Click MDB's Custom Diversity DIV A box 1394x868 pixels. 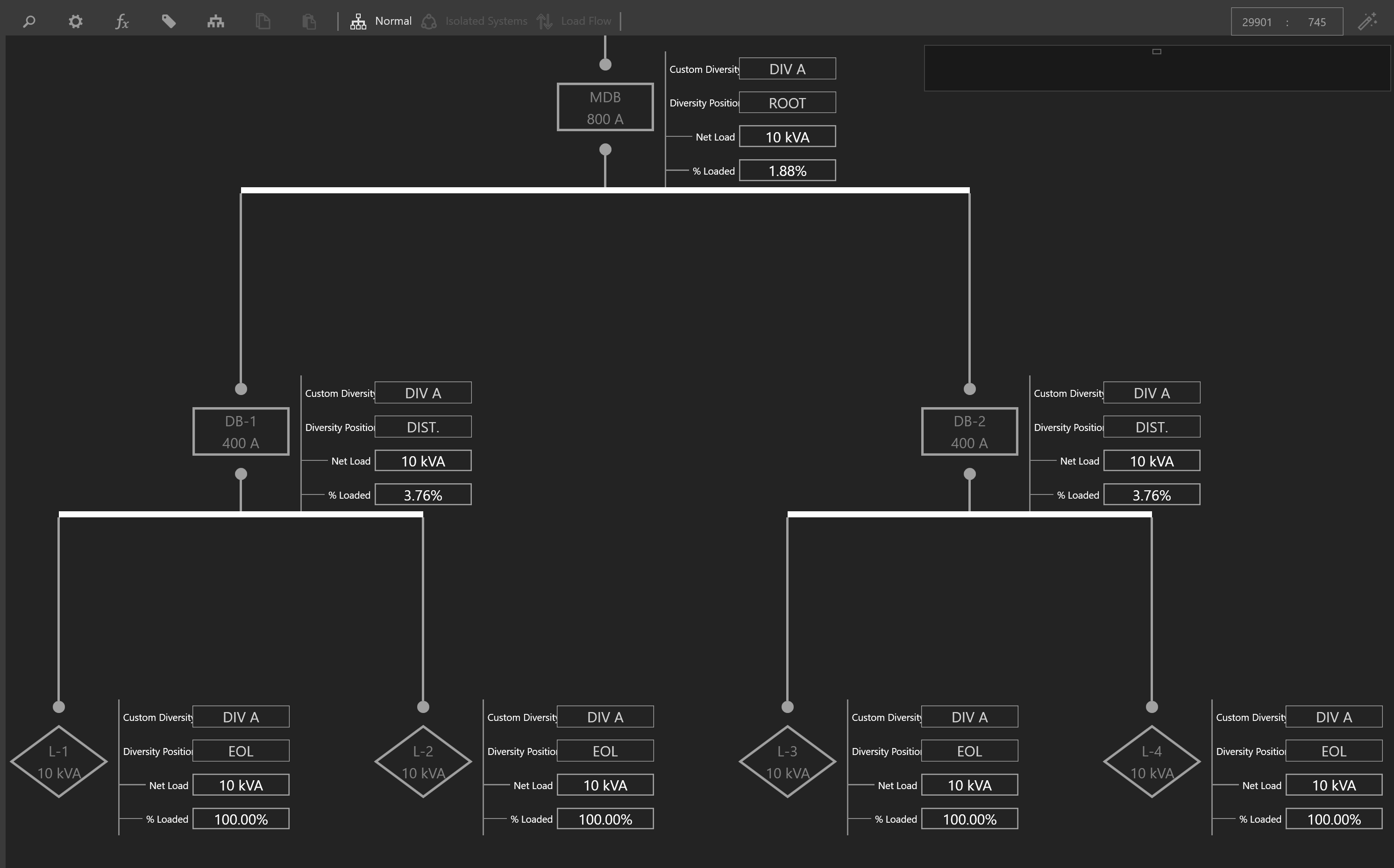[x=787, y=69]
